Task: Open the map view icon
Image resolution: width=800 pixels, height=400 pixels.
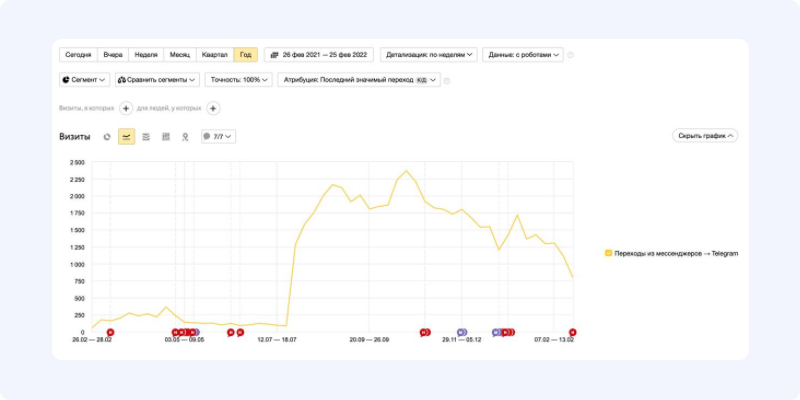Action: tap(185, 137)
